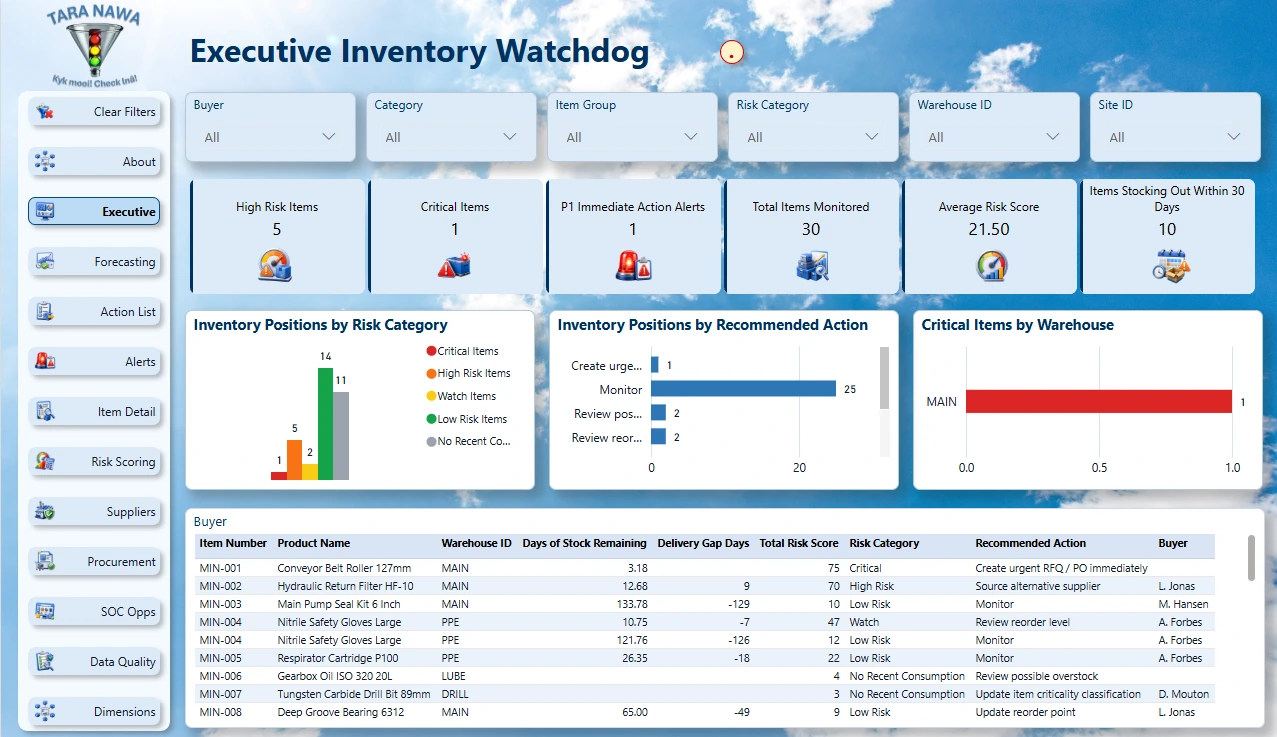Click the Dimensions icon
Viewport: 1277px width, 737px height.
[45, 712]
